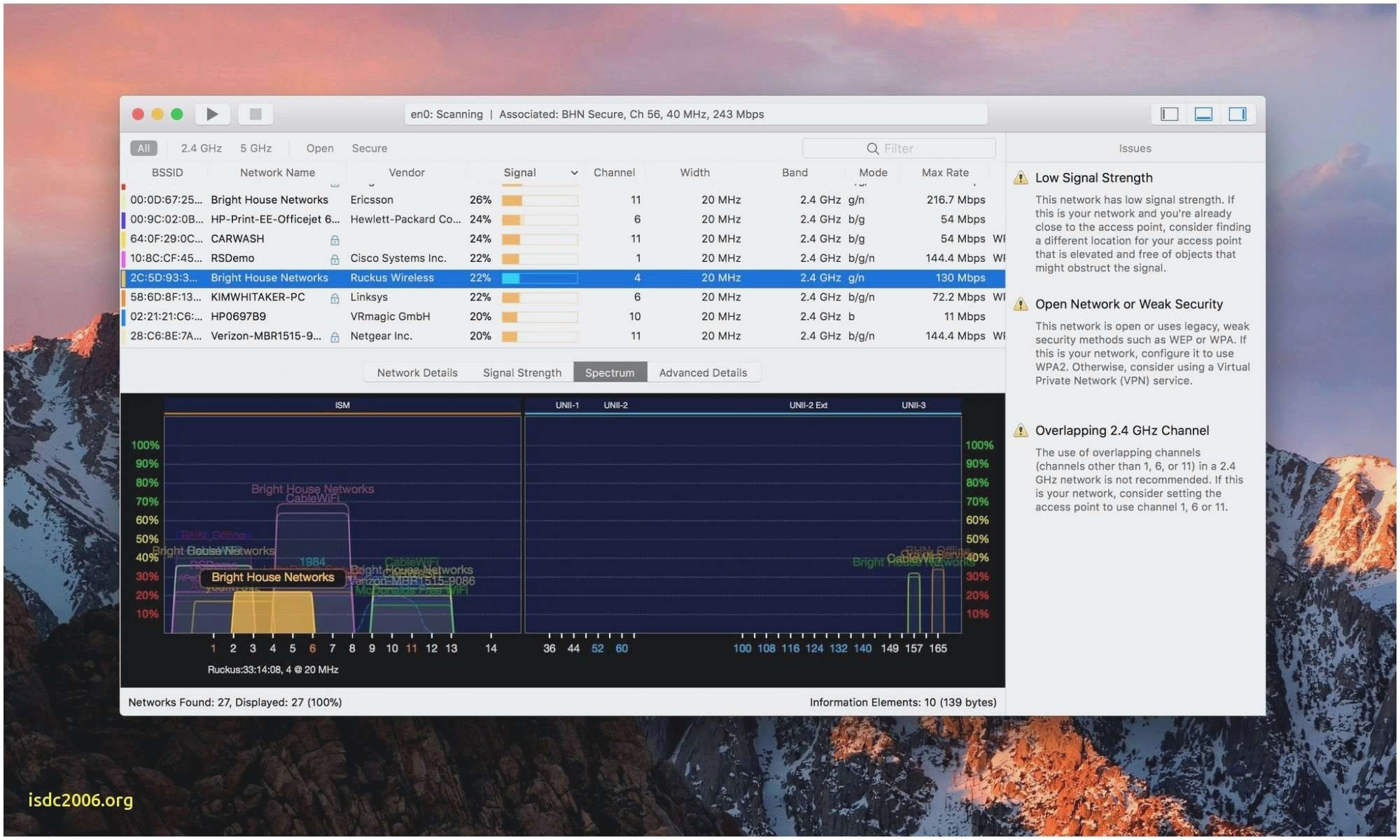
Task: Select the dual-panel layout icon
Action: (1204, 113)
